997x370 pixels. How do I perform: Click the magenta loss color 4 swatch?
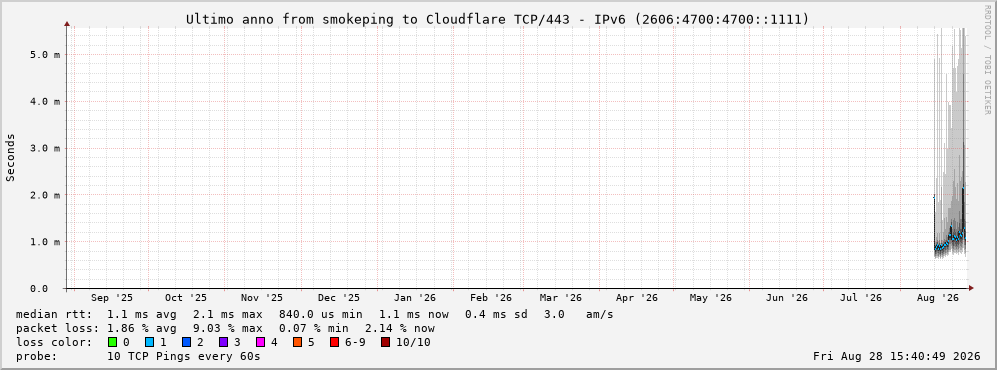pos(261,343)
